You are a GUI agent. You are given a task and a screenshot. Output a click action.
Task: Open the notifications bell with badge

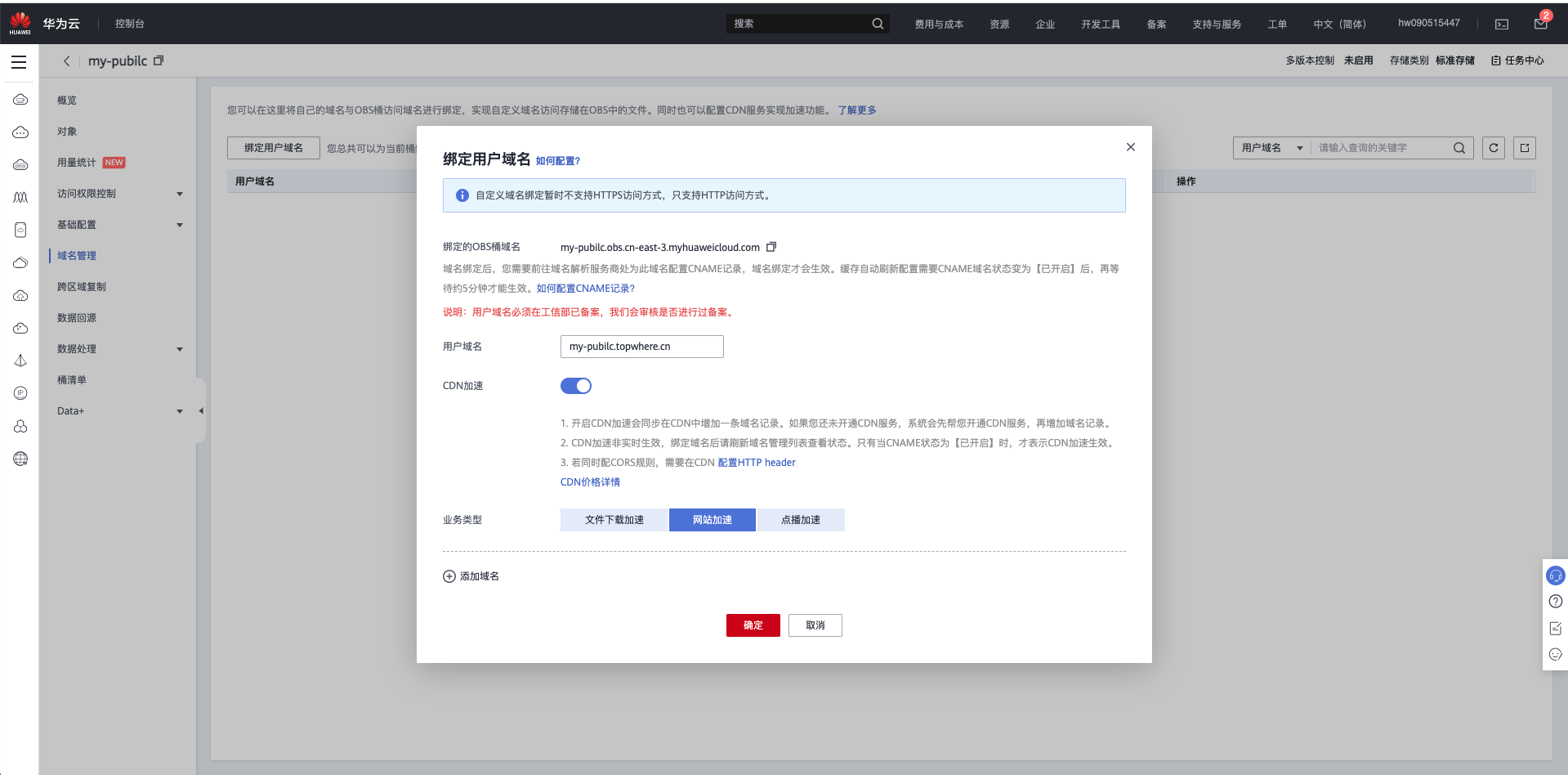click(x=1539, y=23)
